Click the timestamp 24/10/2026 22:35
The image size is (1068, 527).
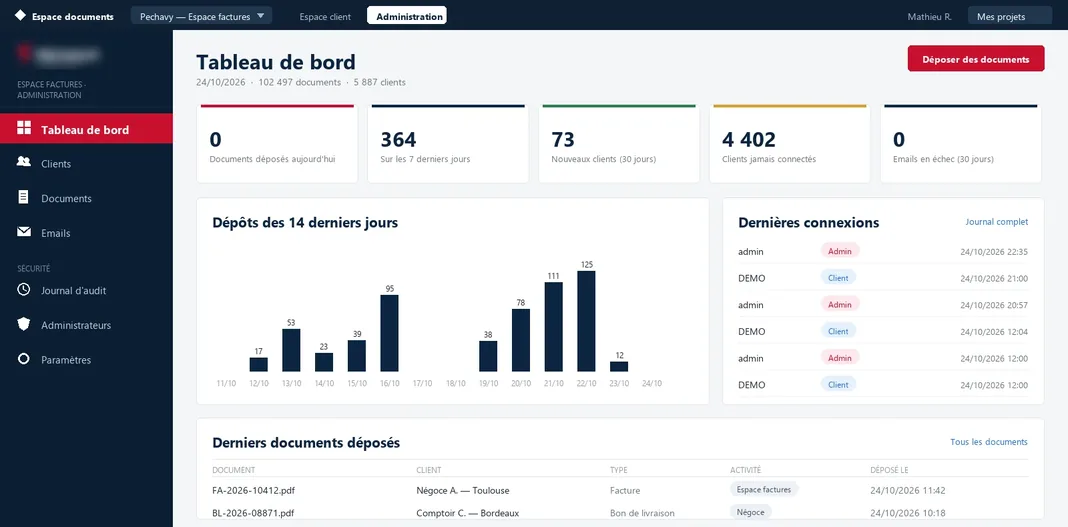994,252
